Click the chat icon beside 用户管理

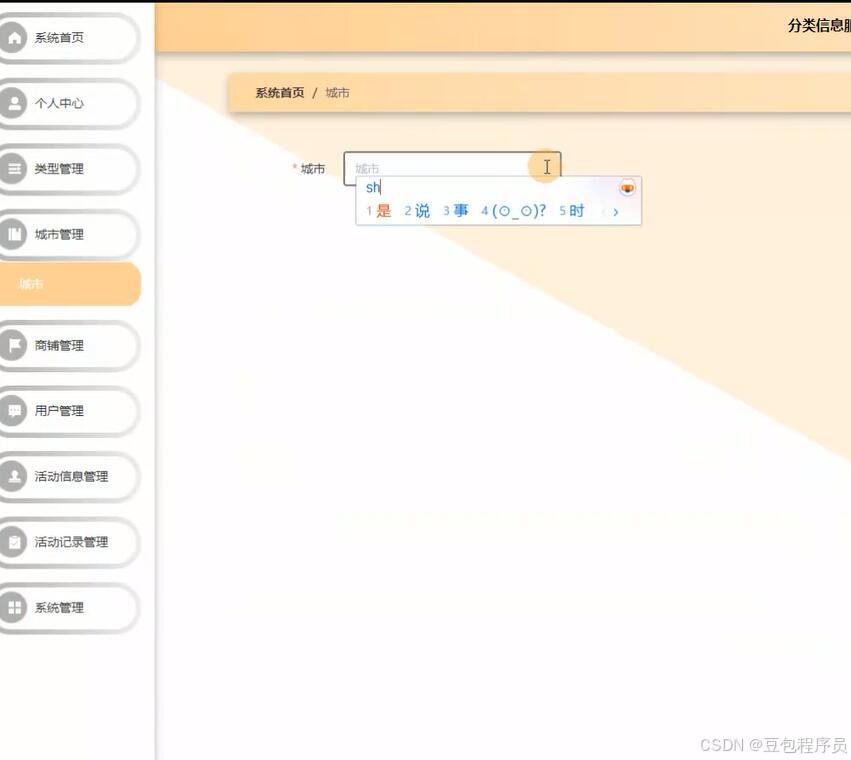pos(13,411)
